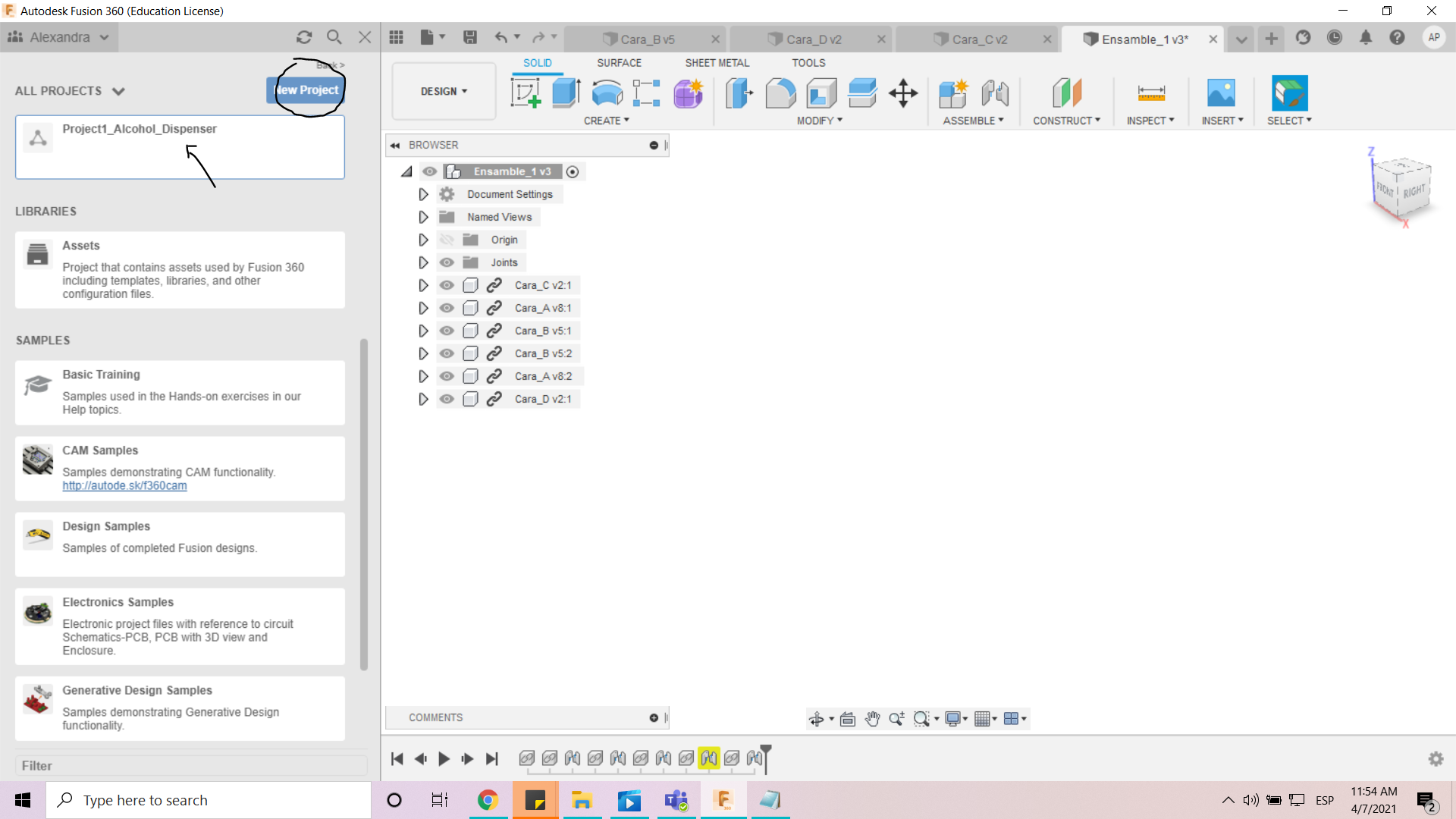Image resolution: width=1456 pixels, height=819 pixels.
Task: Switch to the Cara_D v2 document tab
Action: point(814,39)
